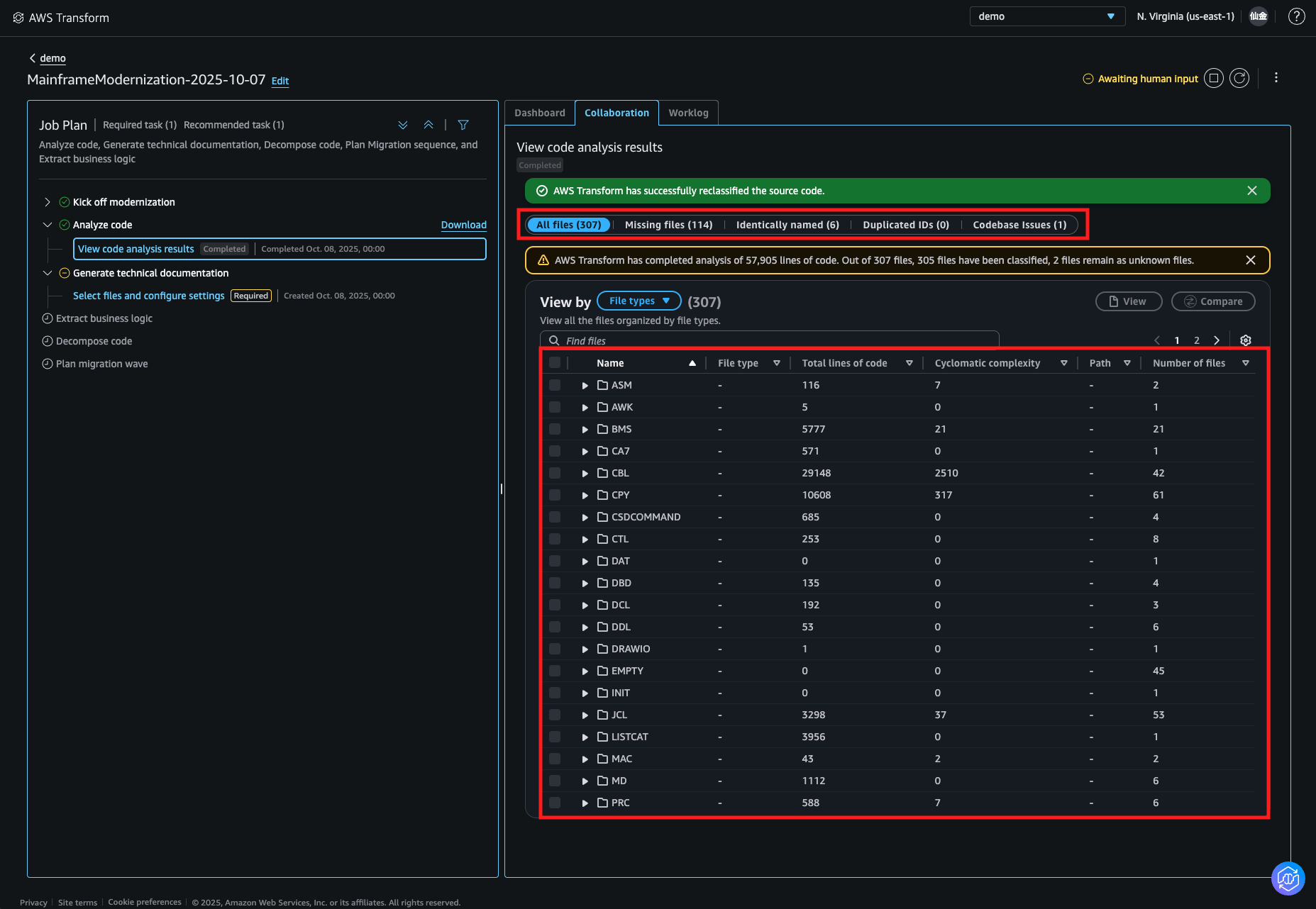Check the select-all checkbox in table header
Image resolution: width=1316 pixels, height=909 pixels.
click(x=555, y=363)
